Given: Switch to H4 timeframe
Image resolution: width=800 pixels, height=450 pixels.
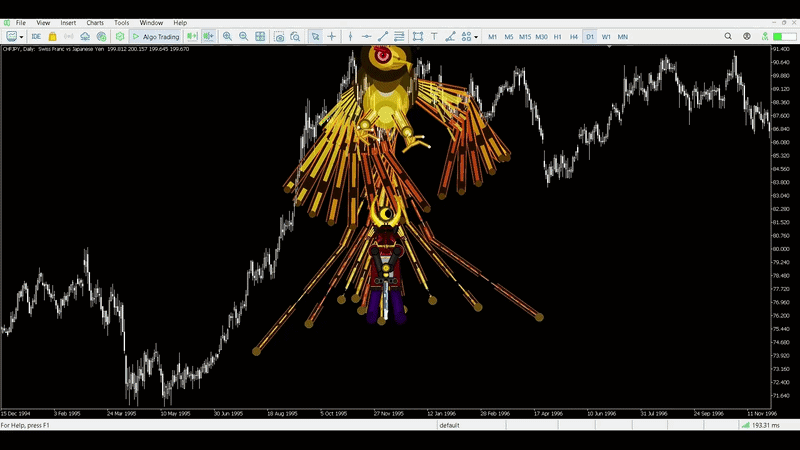Looking at the screenshot, I should [x=573, y=37].
